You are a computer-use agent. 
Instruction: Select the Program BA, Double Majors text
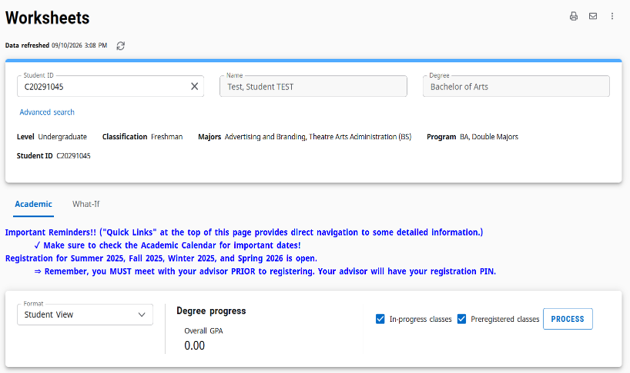472,137
